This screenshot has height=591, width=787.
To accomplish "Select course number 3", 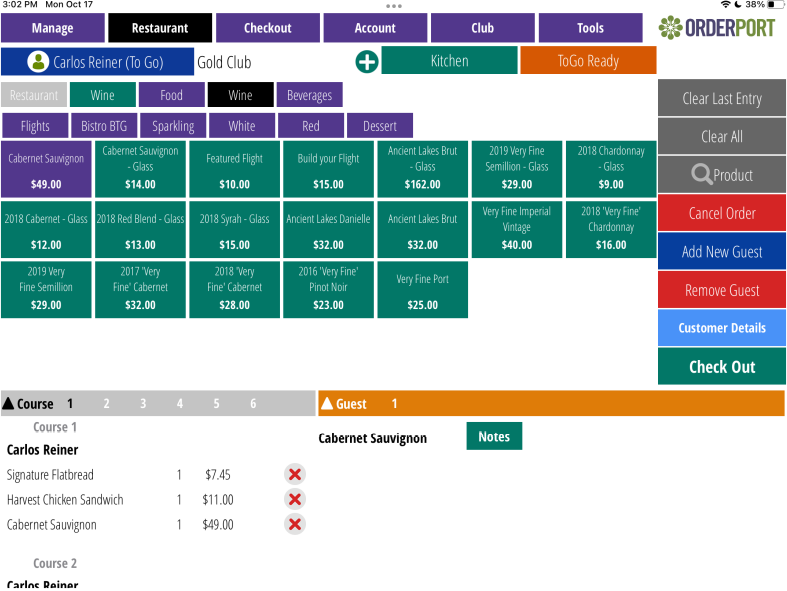I will point(143,403).
